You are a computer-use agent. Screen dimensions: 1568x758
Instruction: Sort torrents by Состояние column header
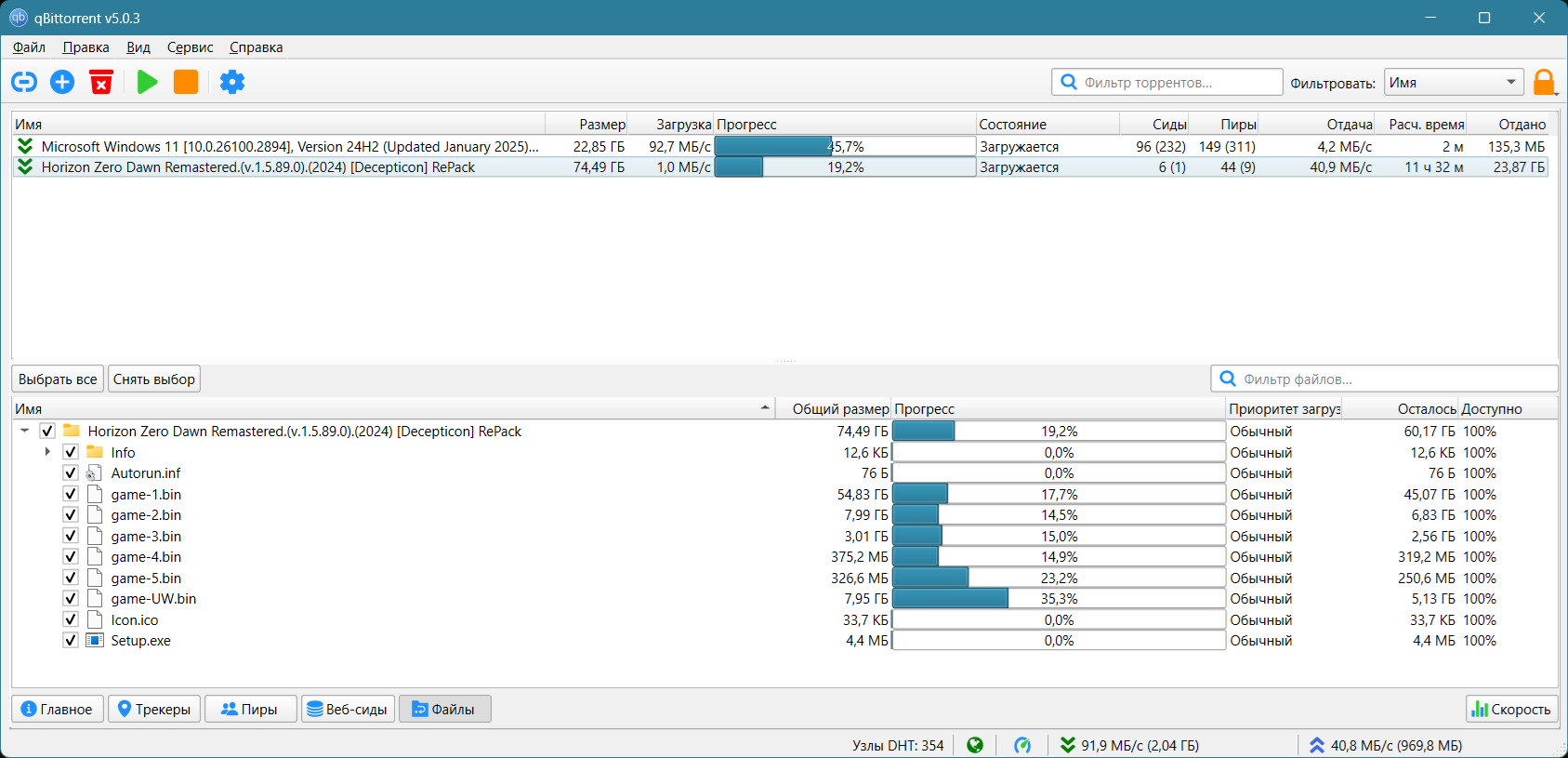[x=1048, y=124]
